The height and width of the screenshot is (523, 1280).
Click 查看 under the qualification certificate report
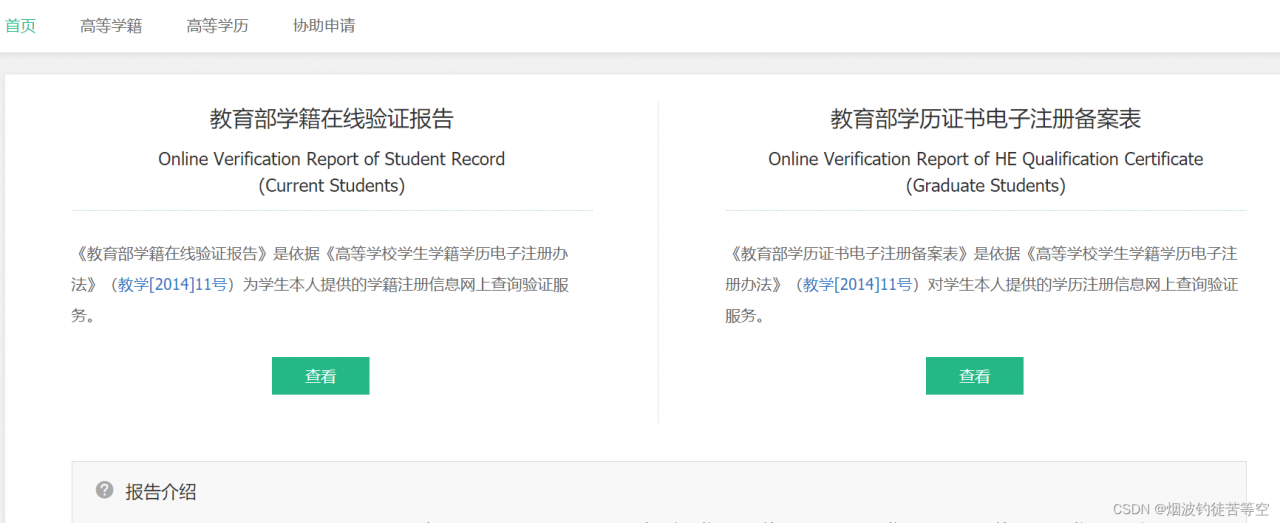pos(975,376)
